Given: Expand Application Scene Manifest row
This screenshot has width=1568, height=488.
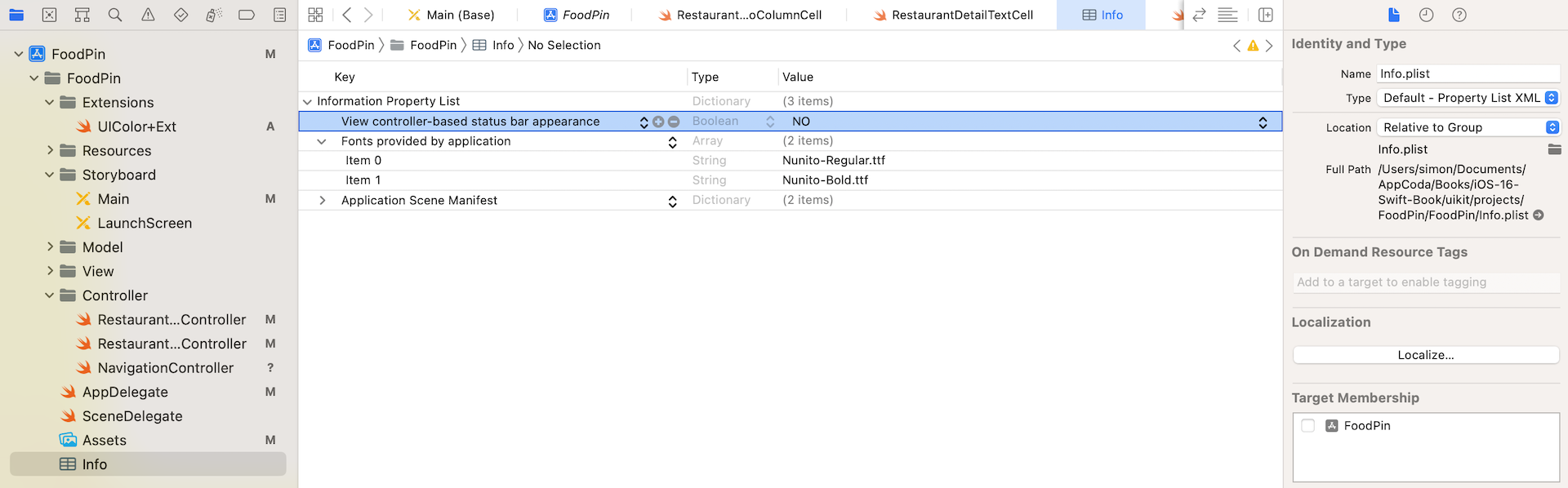Looking at the screenshot, I should click(322, 201).
